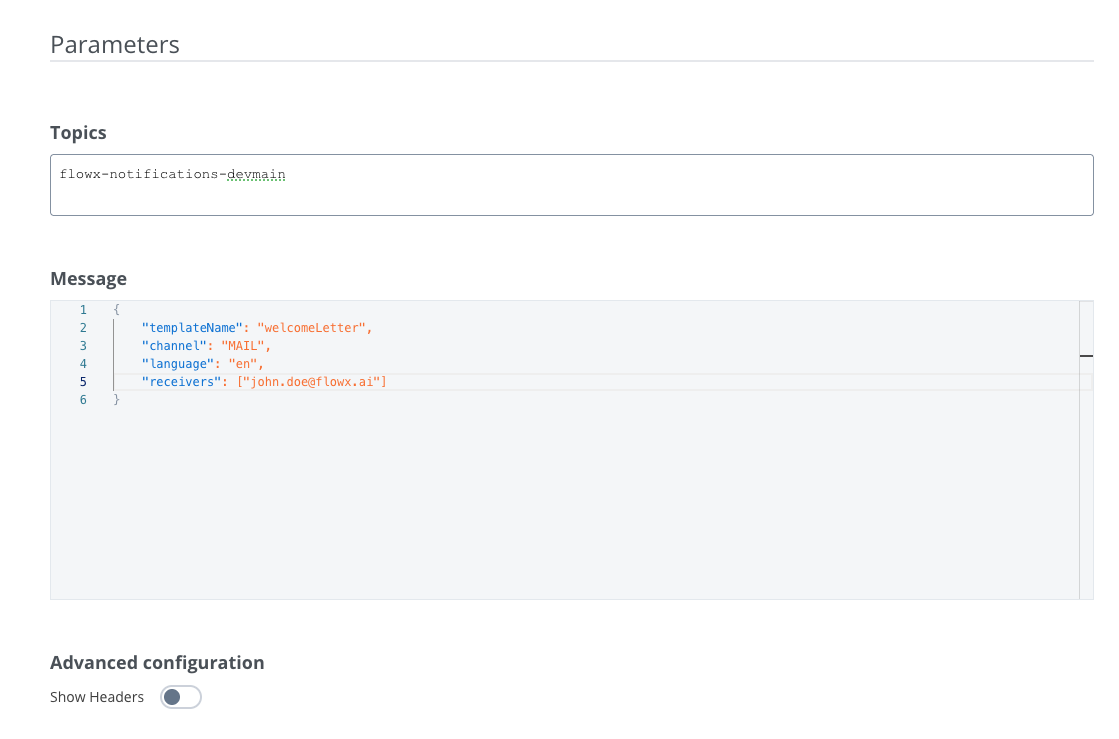
Task: Click the john.doe@flowx.ai email value
Action: [x=312, y=382]
